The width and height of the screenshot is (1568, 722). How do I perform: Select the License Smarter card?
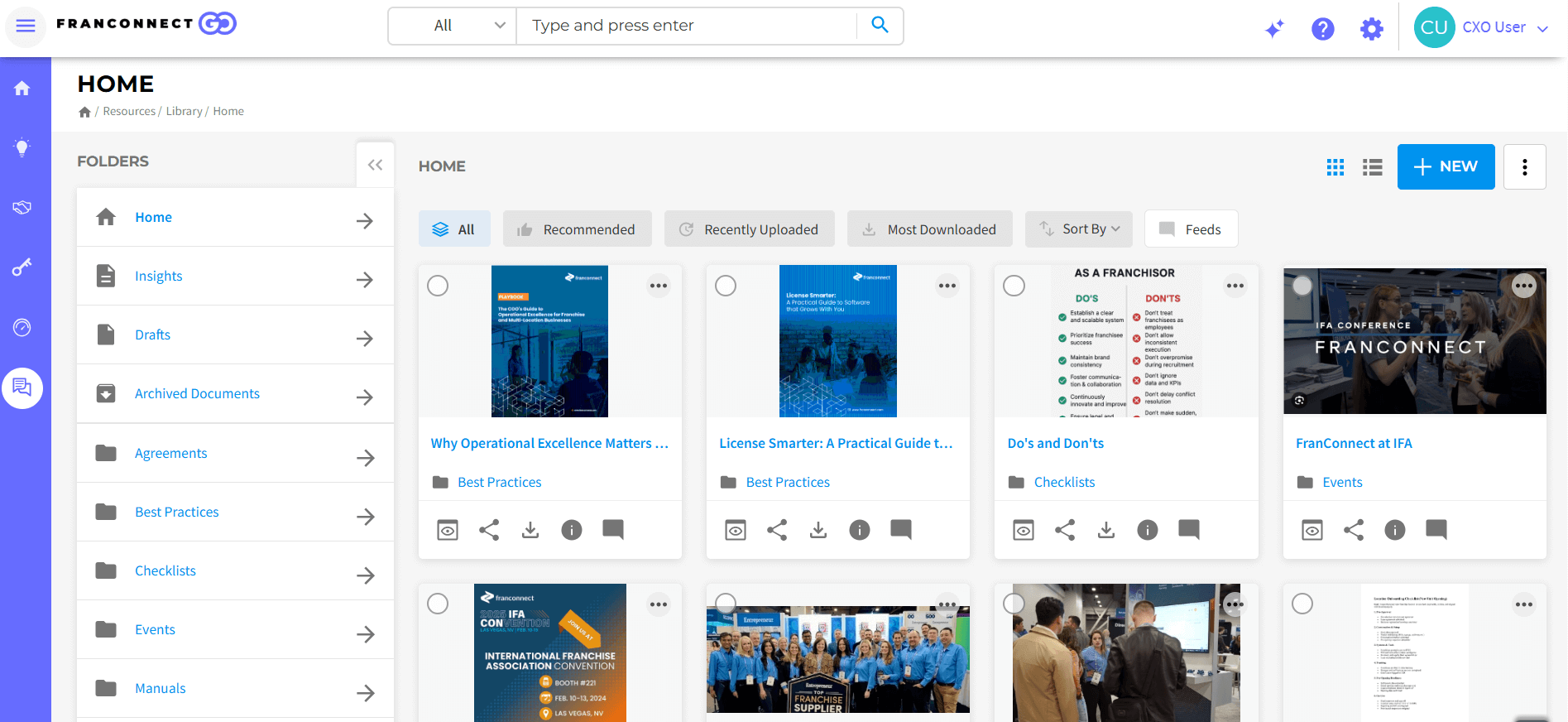click(x=726, y=286)
